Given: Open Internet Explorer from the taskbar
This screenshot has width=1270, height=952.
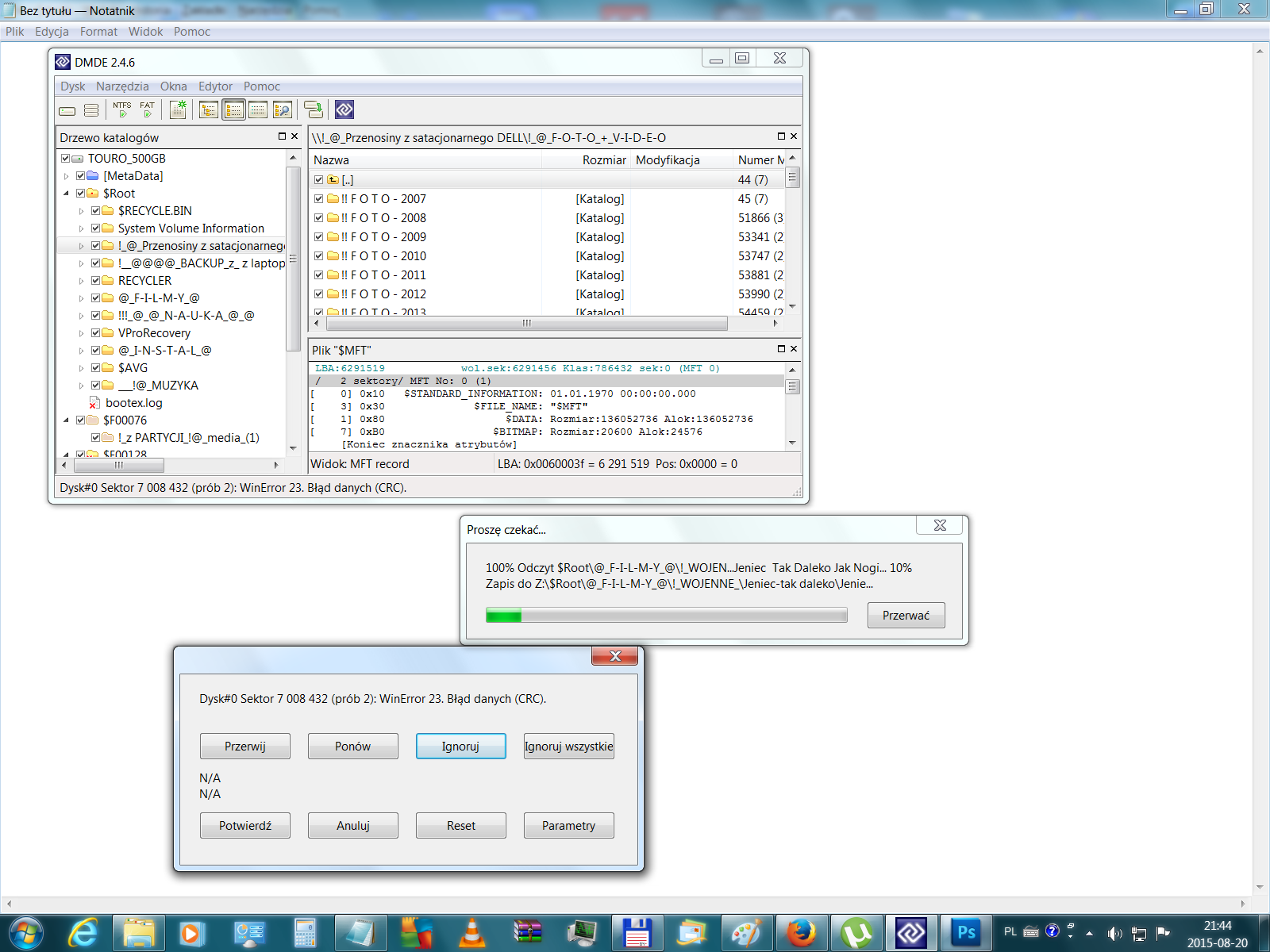Looking at the screenshot, I should coord(83,933).
